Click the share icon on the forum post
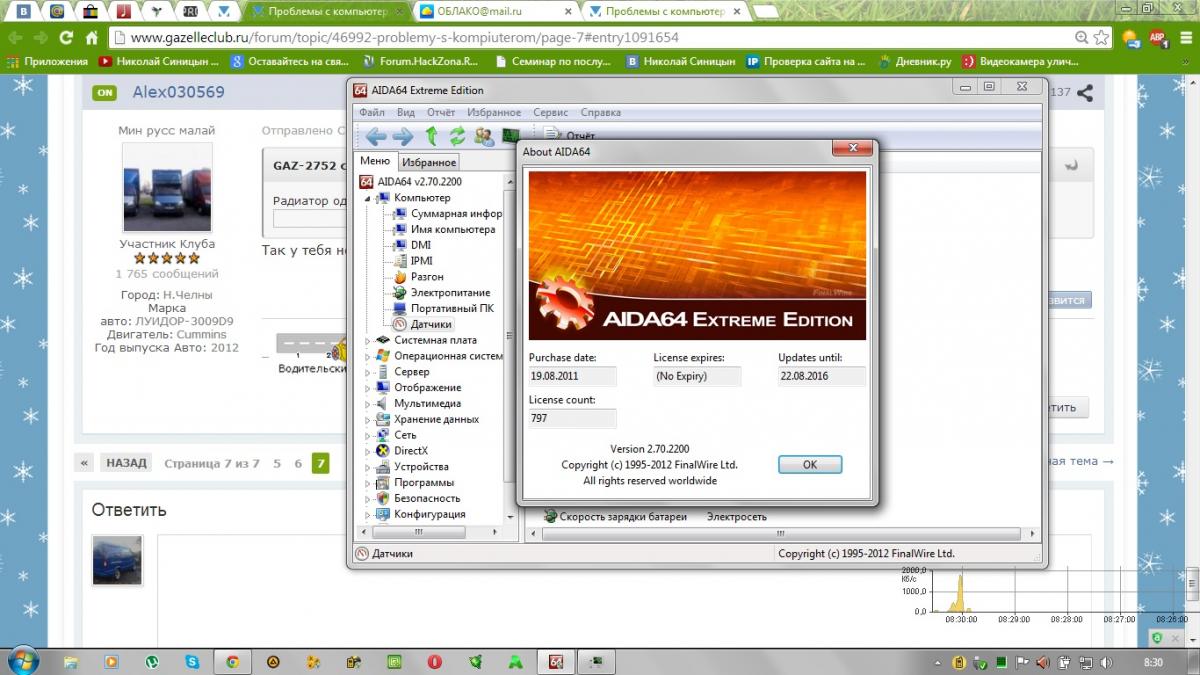 1084,93
